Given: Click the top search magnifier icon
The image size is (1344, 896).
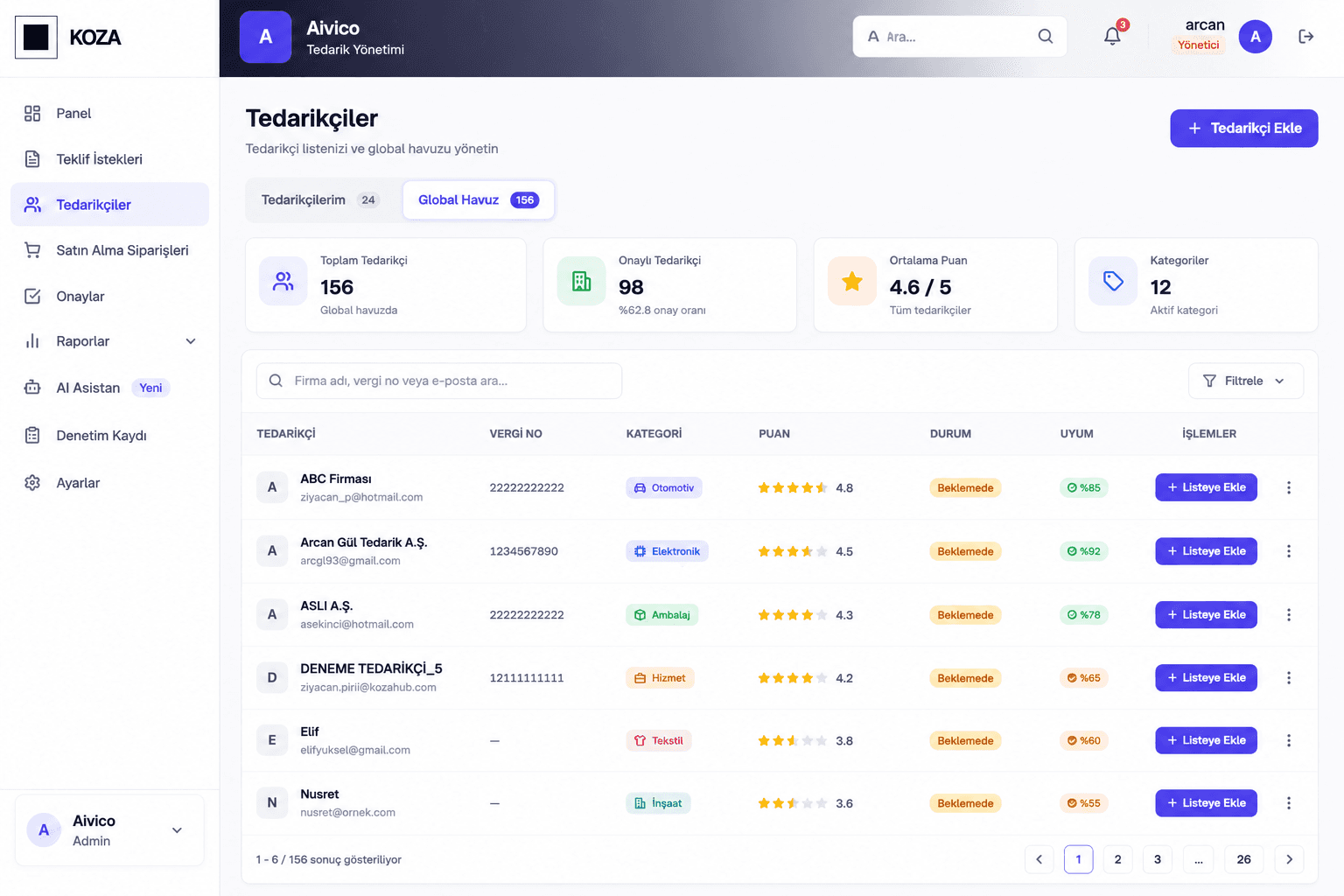Looking at the screenshot, I should coord(1046,37).
